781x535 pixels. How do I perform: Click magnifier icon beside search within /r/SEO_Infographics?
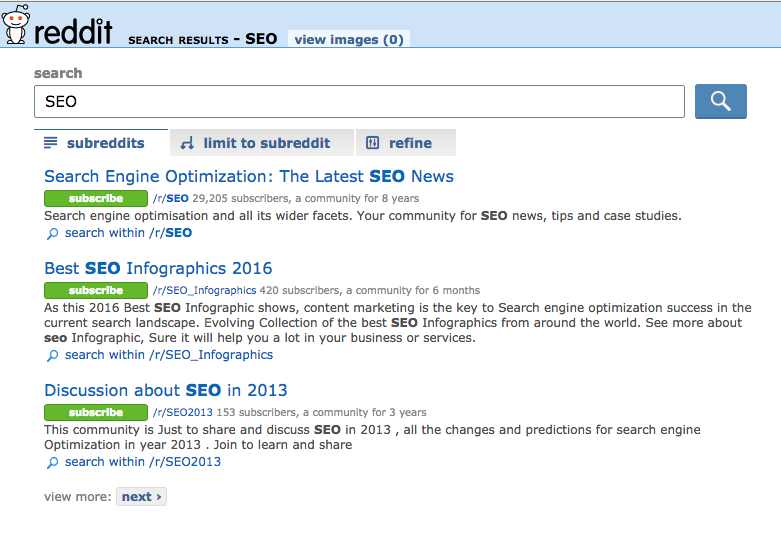point(52,356)
